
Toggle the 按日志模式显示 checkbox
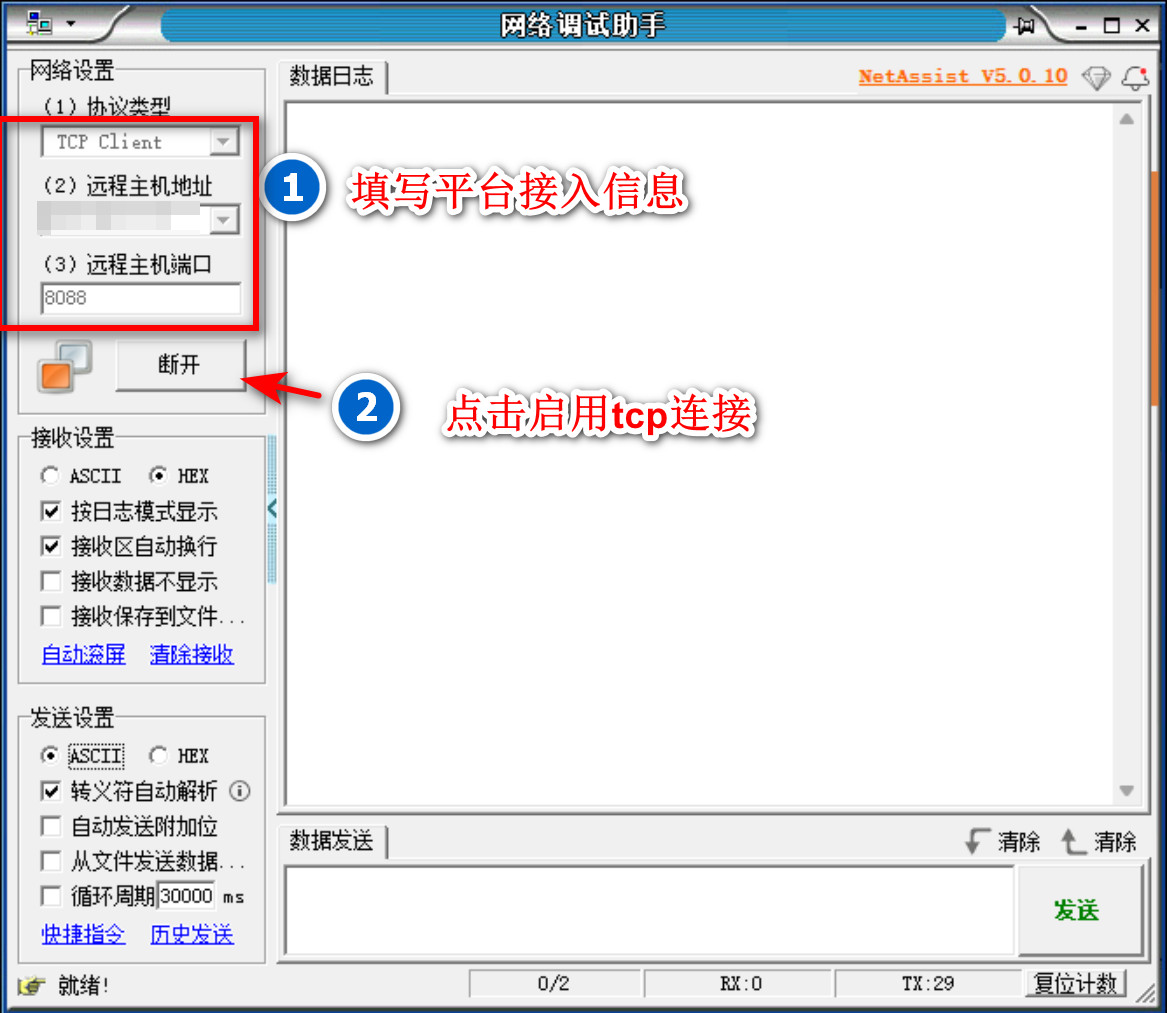pos(51,512)
